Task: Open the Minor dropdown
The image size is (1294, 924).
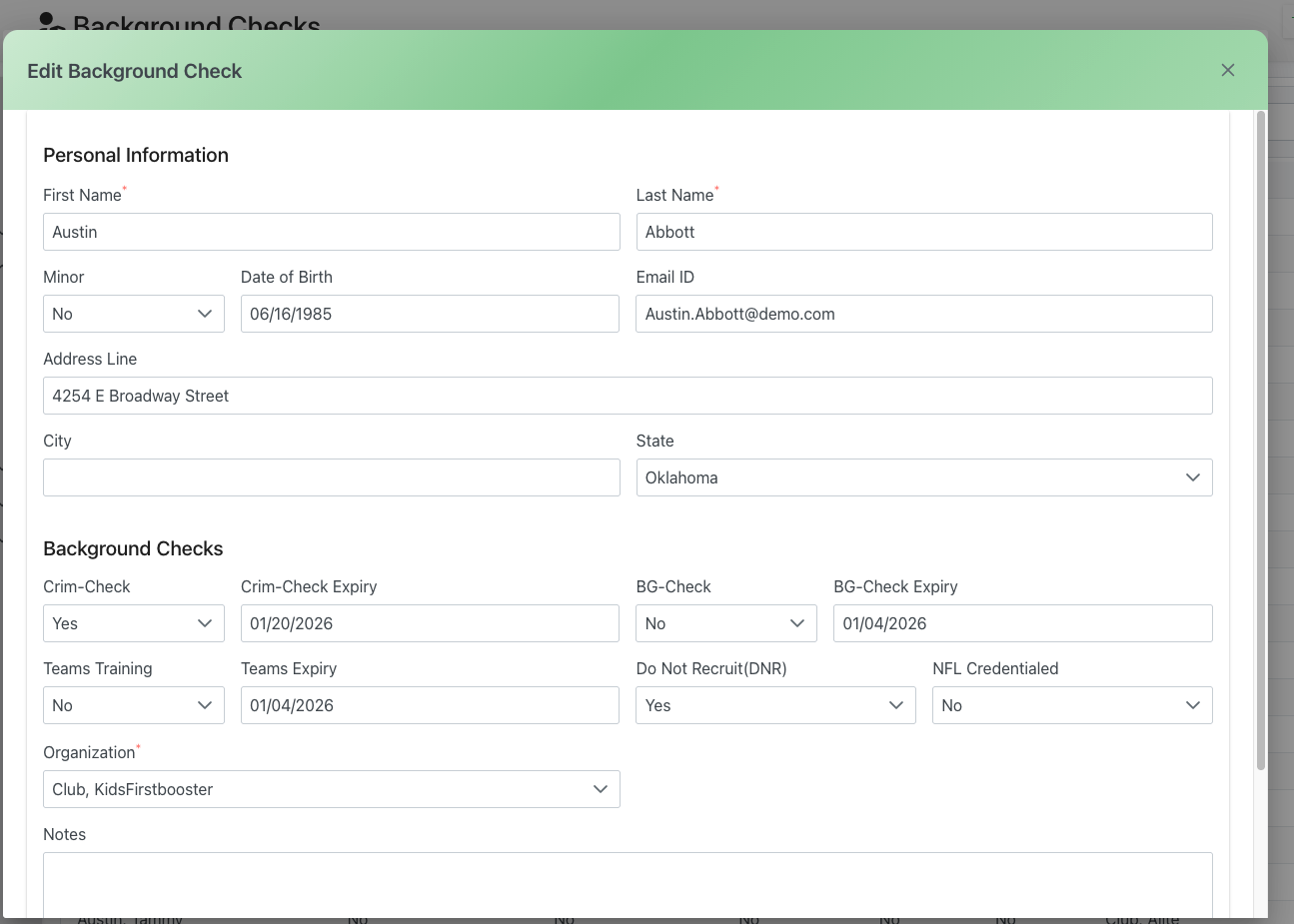Action: pos(133,314)
